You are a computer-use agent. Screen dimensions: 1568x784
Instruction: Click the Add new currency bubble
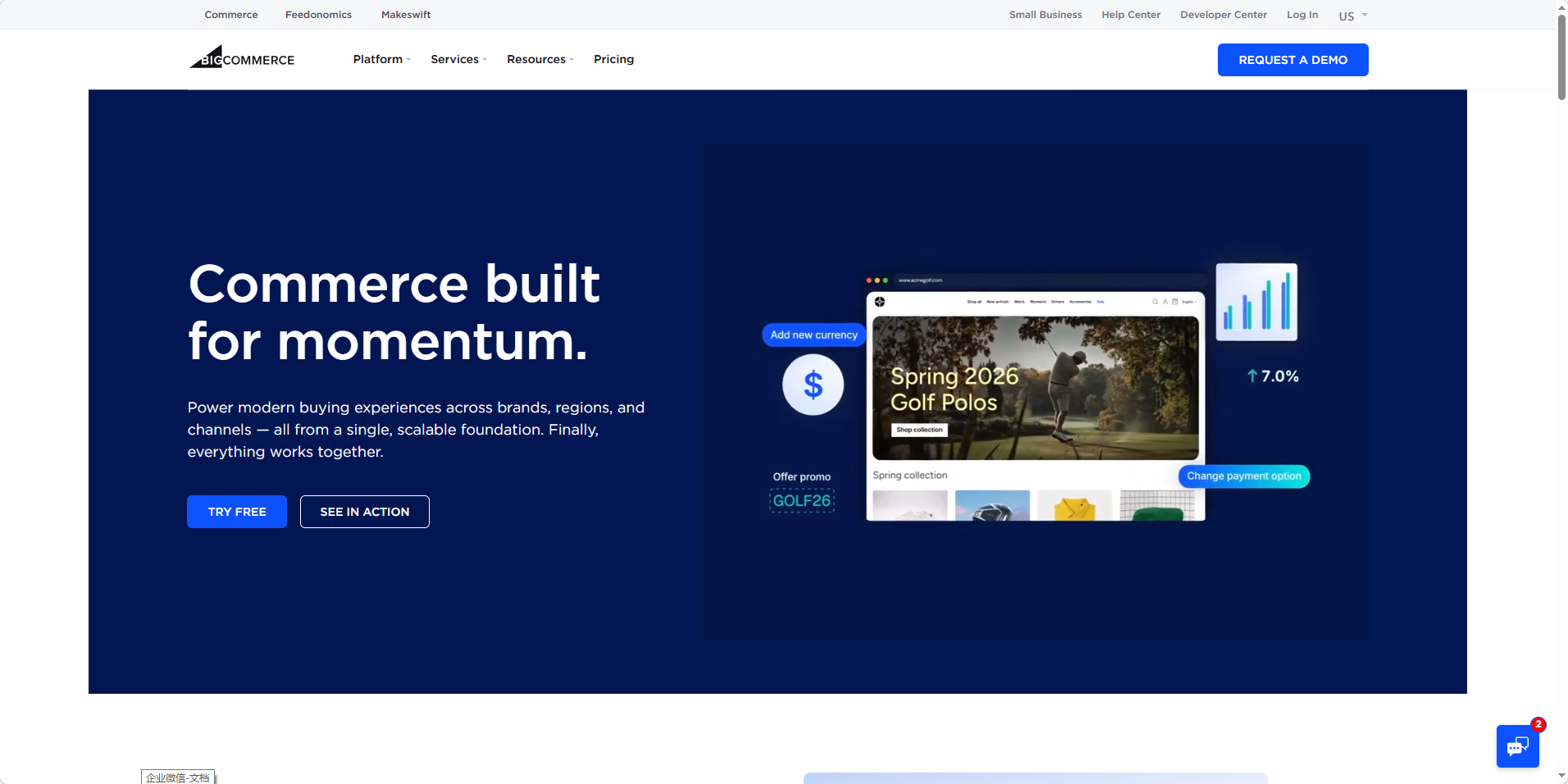(814, 335)
